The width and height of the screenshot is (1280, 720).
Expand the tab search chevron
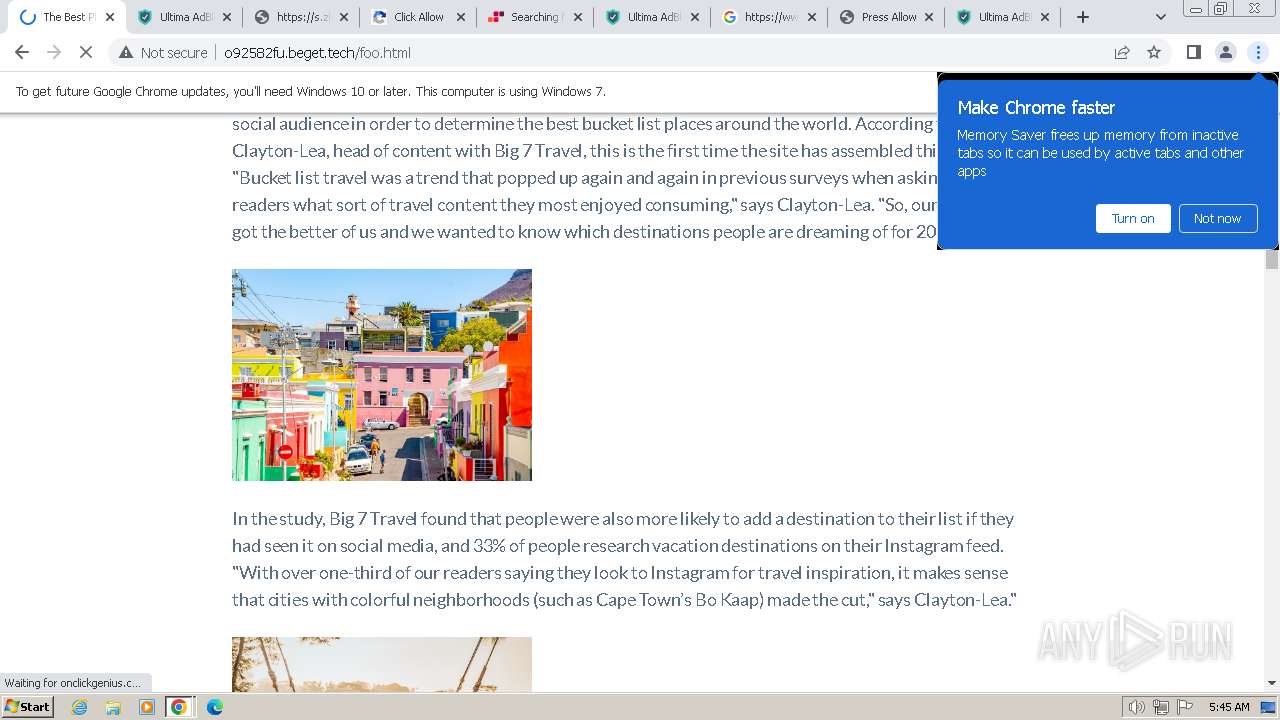pyautogui.click(x=1160, y=17)
